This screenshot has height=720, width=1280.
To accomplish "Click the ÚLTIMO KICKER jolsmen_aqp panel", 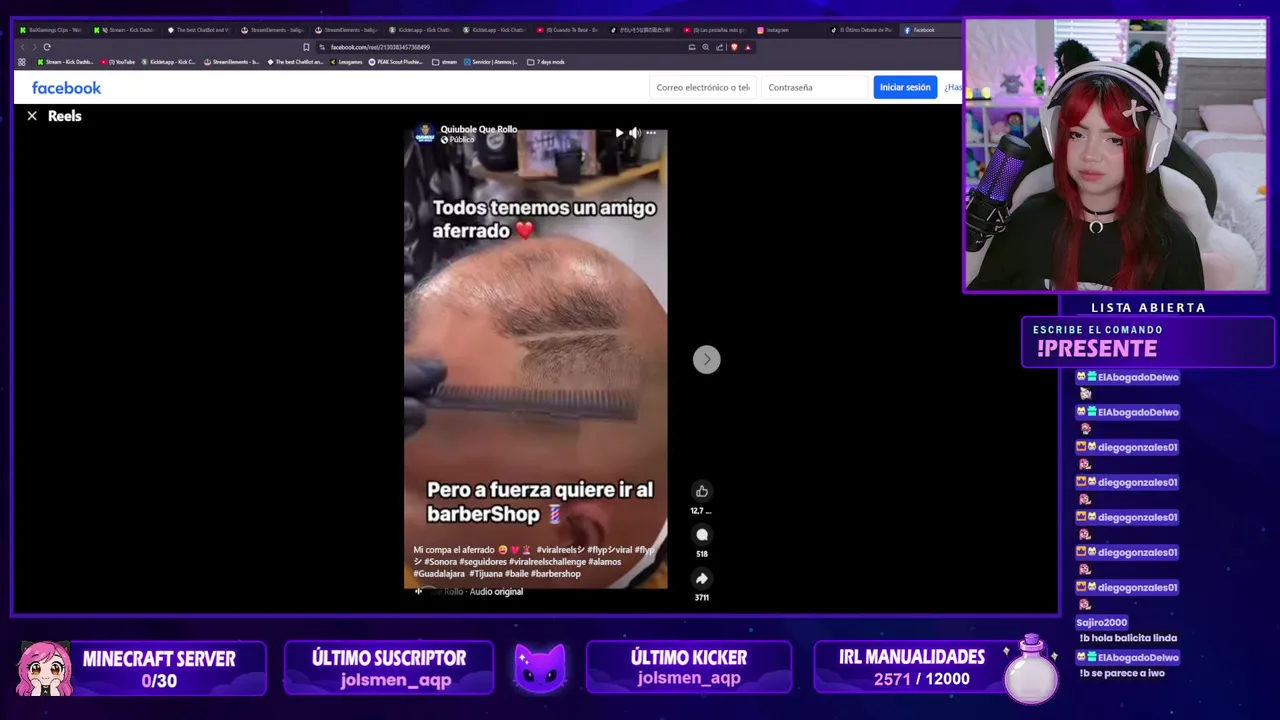I will click(x=689, y=668).
